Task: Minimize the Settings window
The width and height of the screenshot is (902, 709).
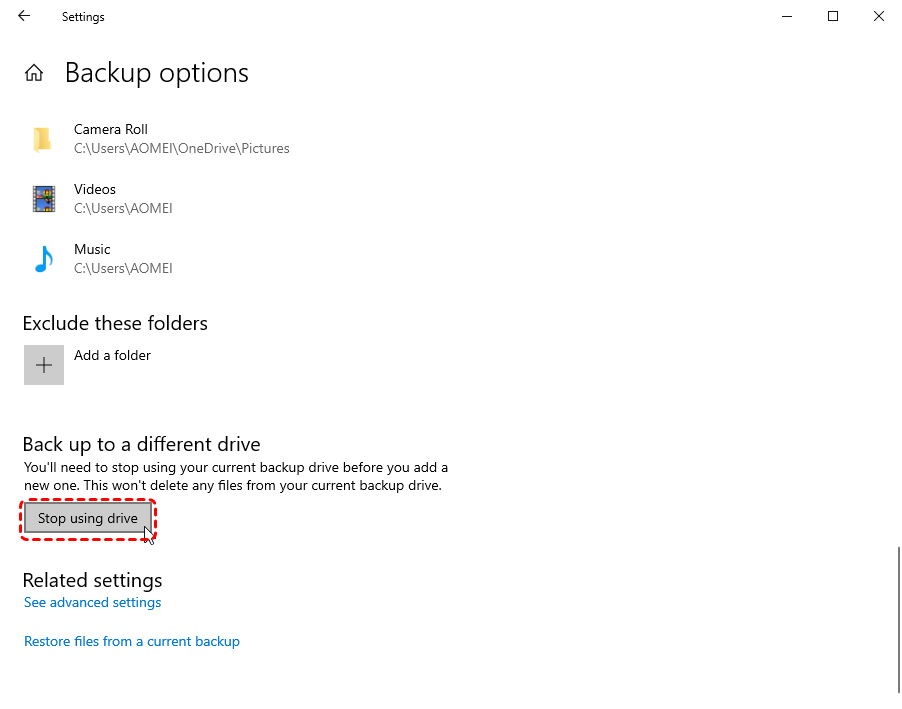Action: (x=787, y=16)
